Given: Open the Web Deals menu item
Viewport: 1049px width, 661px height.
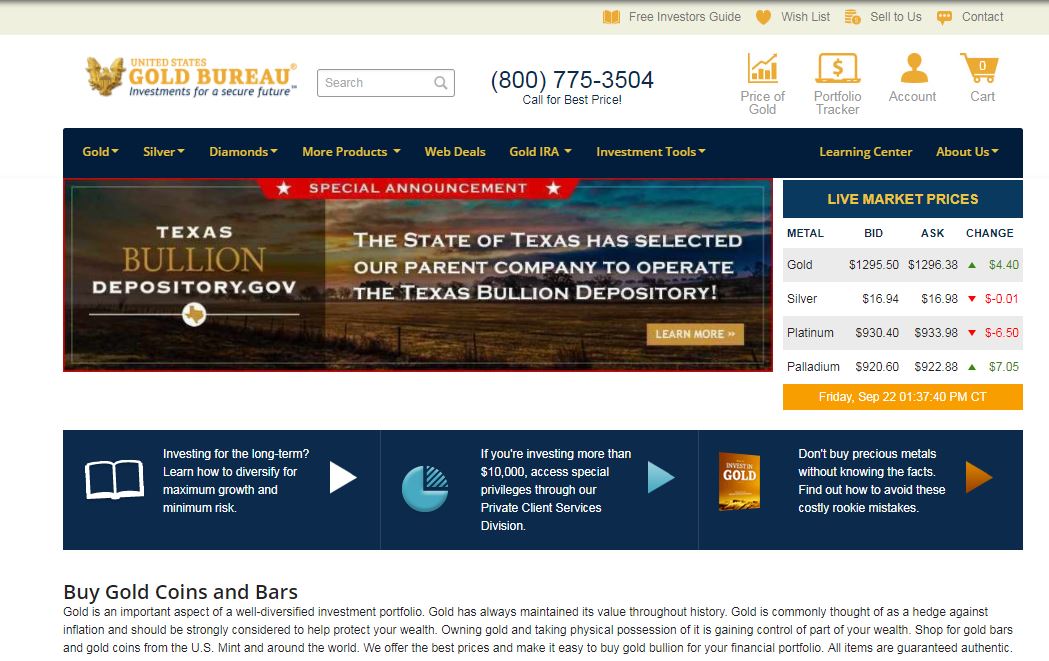Looking at the screenshot, I should [x=455, y=152].
